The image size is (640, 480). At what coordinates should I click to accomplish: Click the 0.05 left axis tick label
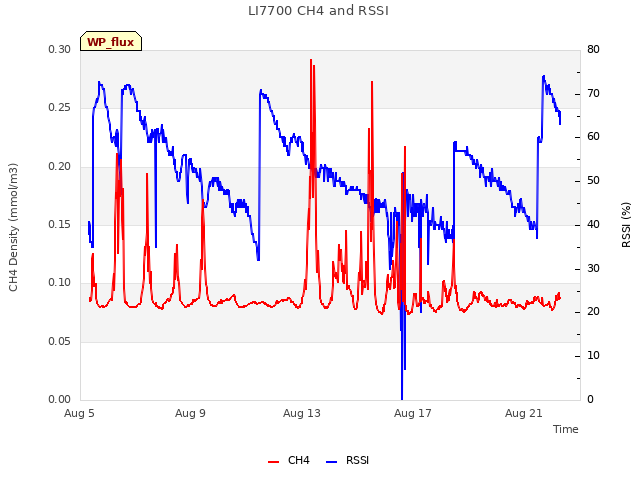pyautogui.click(x=60, y=341)
